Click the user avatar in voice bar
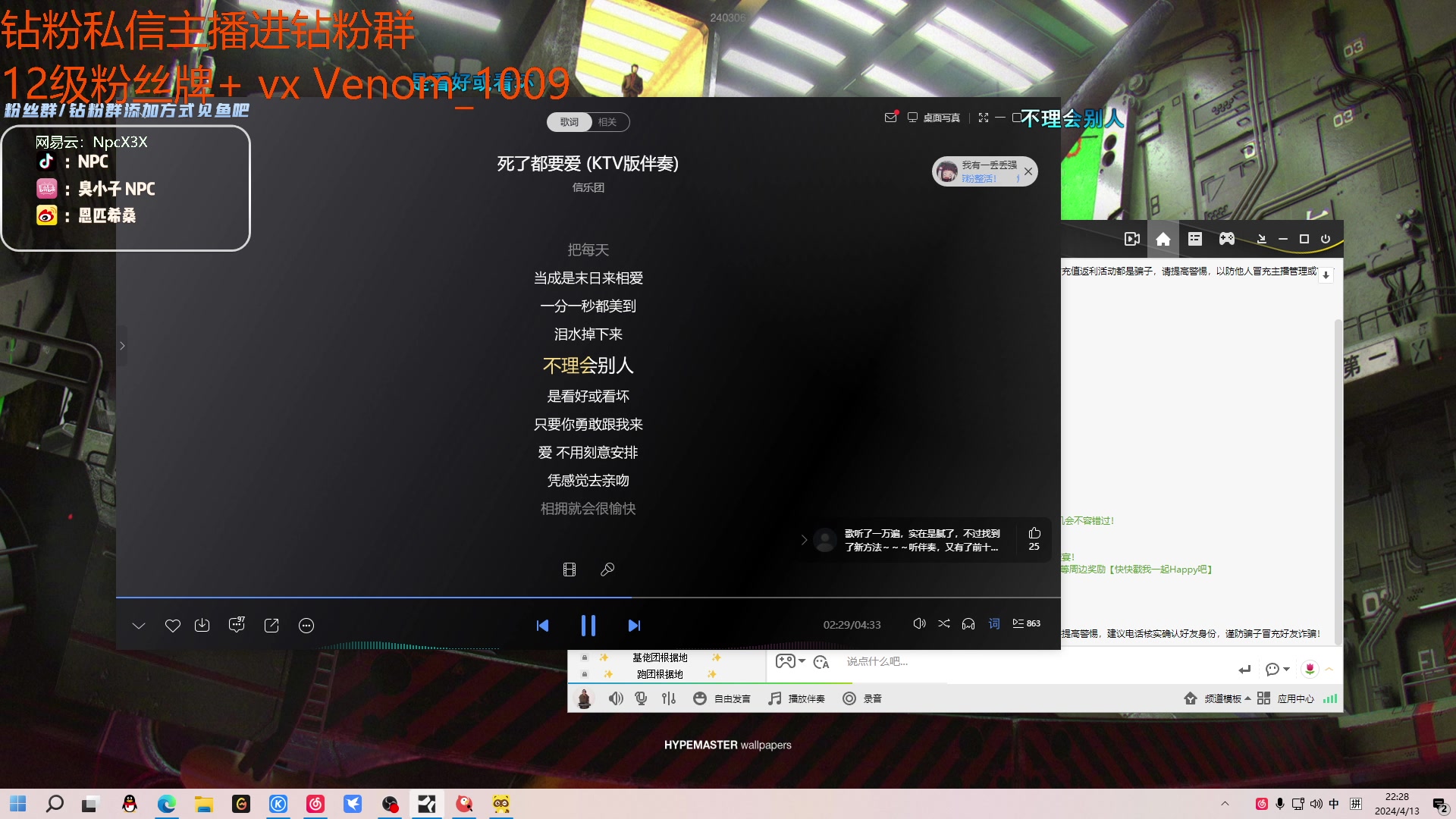Image resolution: width=1456 pixels, height=819 pixels. pyautogui.click(x=585, y=698)
